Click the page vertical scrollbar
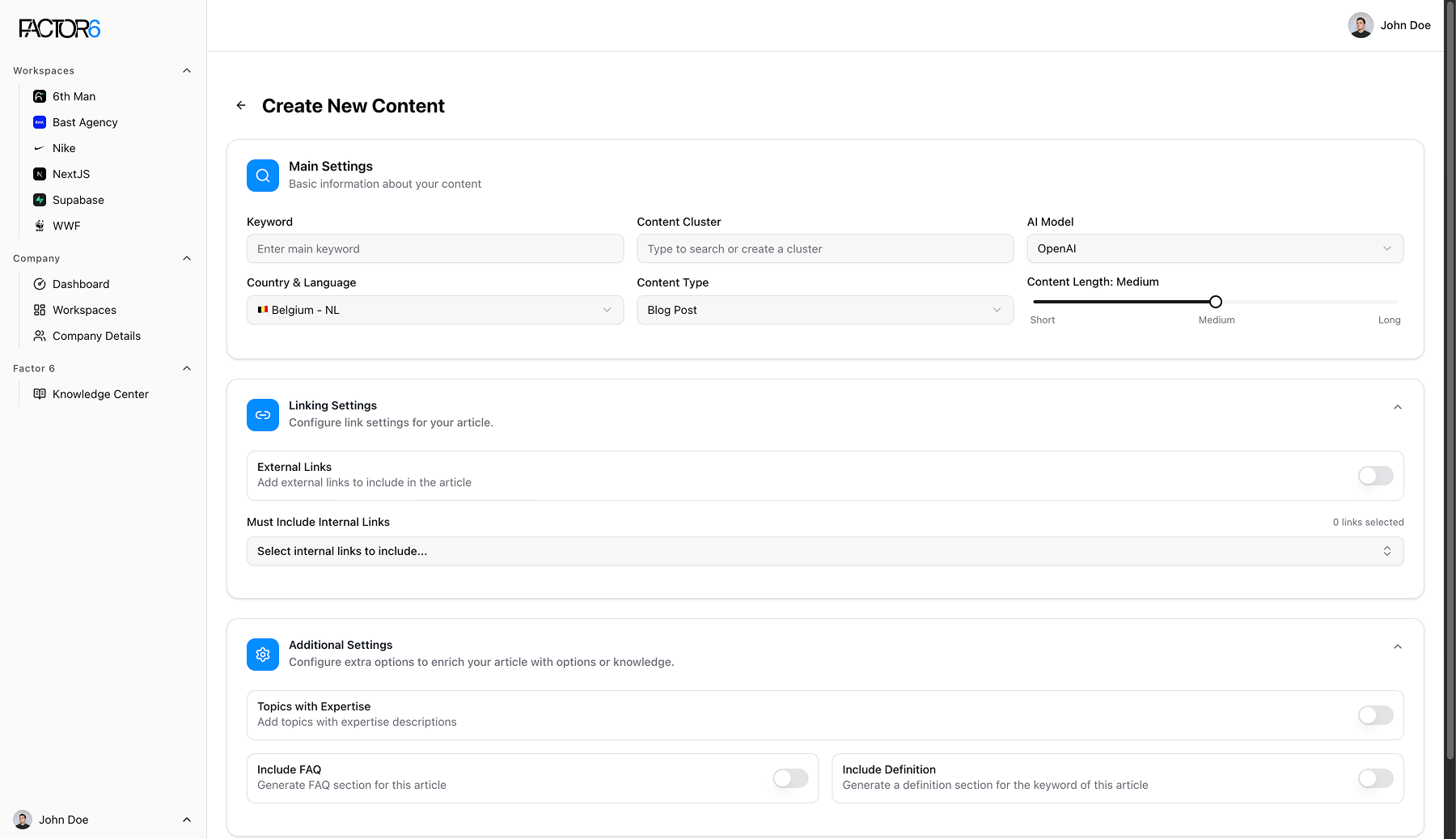 [x=1450, y=380]
